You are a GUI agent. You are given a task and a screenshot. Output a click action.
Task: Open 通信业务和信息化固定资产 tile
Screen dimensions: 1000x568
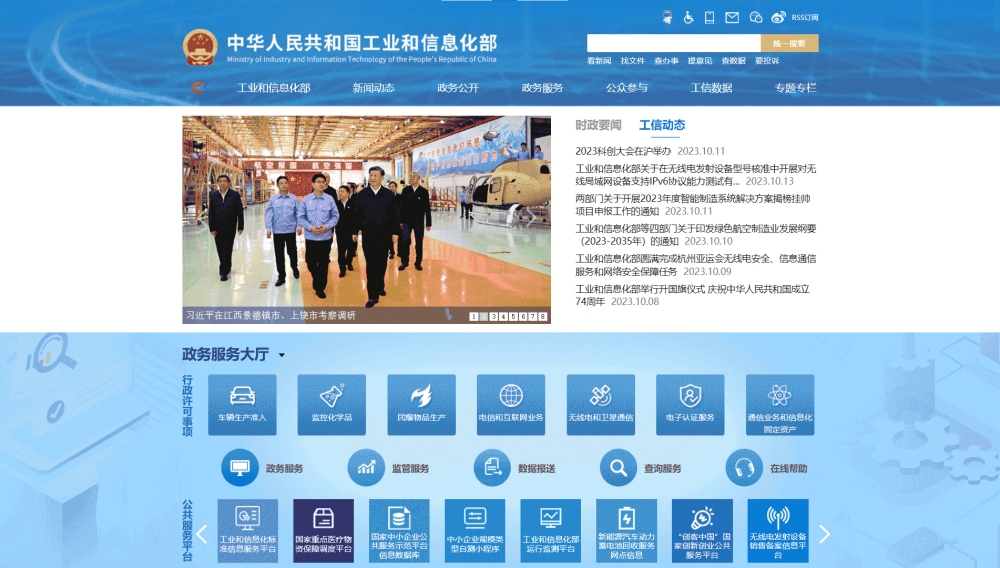(x=780, y=405)
